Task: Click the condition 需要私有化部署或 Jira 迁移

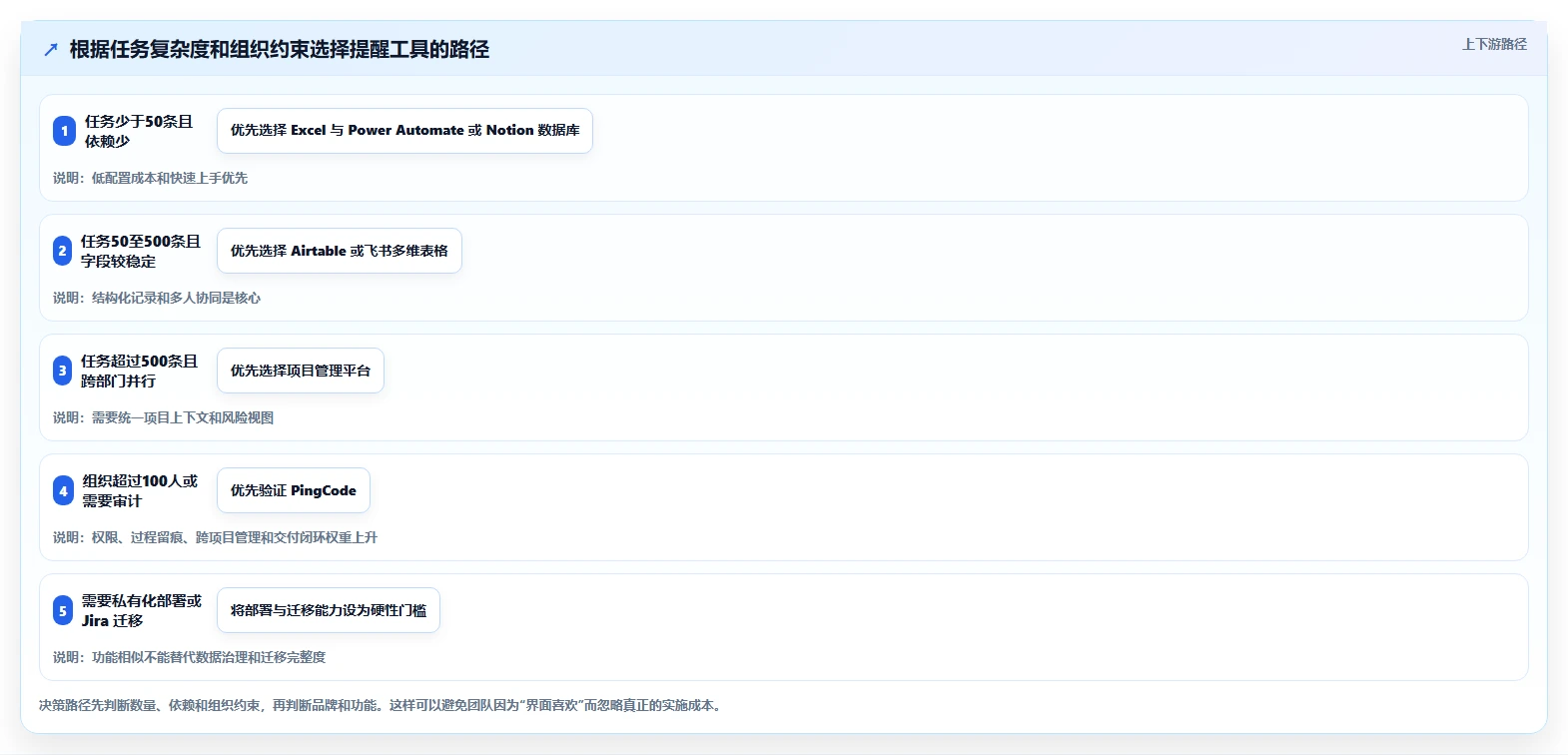Action: pyautogui.click(x=142, y=610)
